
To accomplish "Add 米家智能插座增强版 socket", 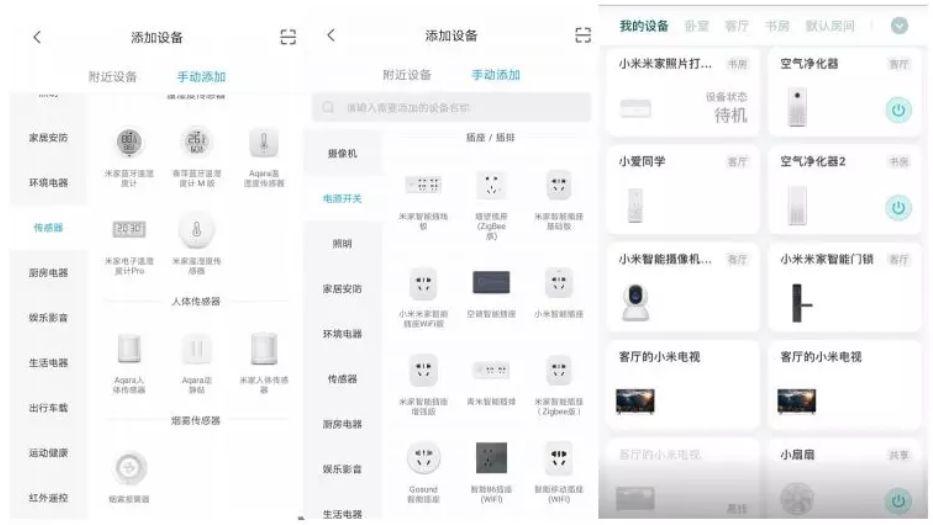I will [x=423, y=370].
